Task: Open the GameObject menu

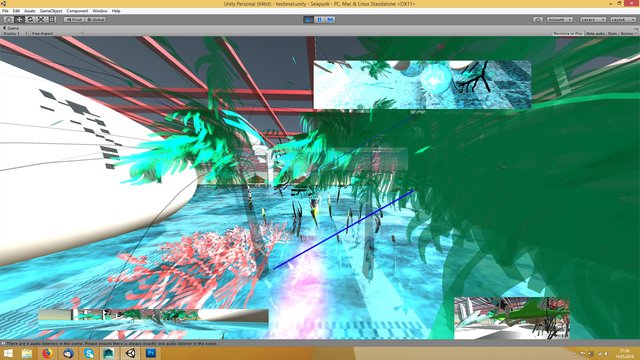Action: 51,11
